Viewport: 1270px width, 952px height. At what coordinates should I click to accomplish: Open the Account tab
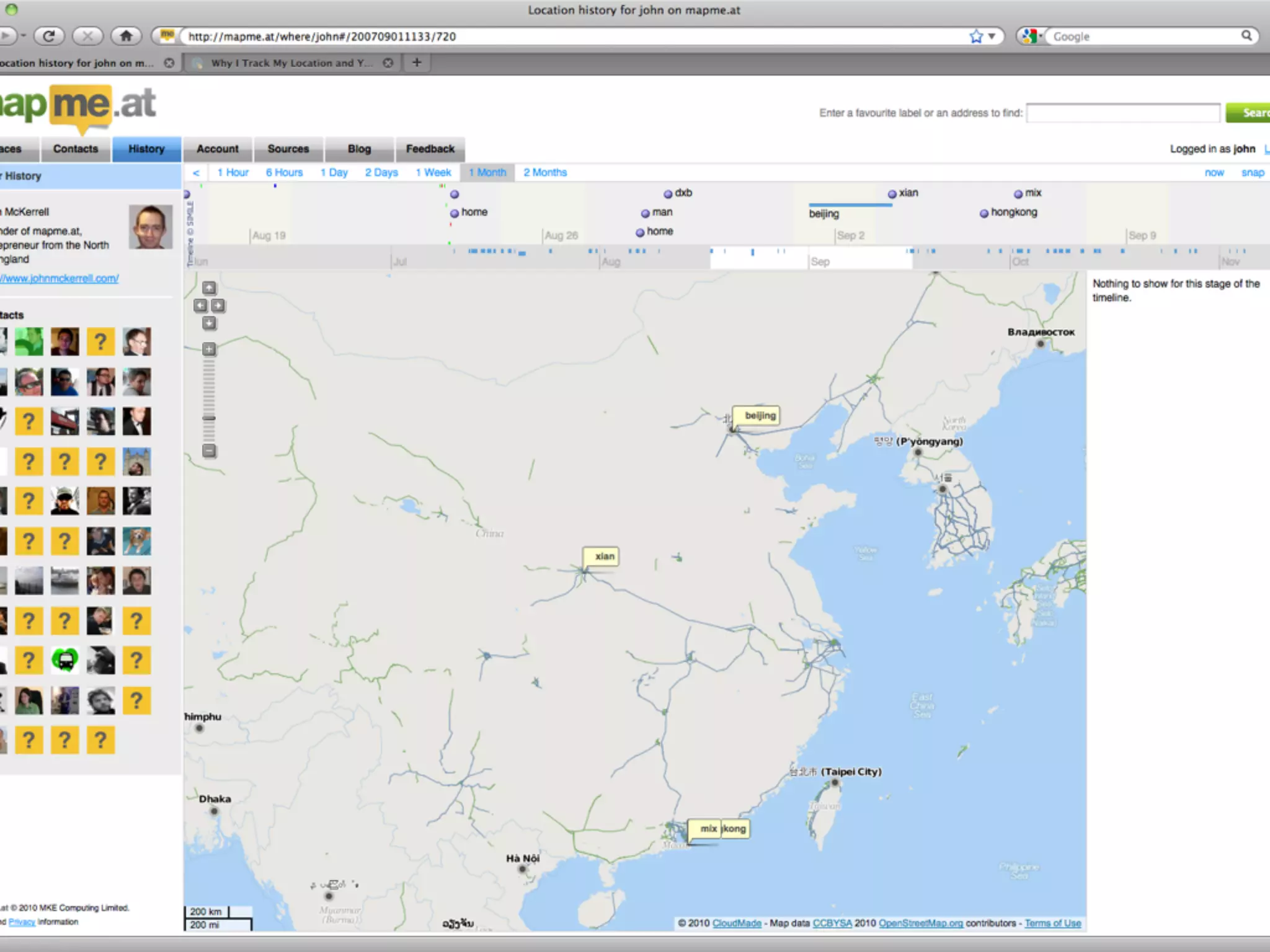(218, 149)
